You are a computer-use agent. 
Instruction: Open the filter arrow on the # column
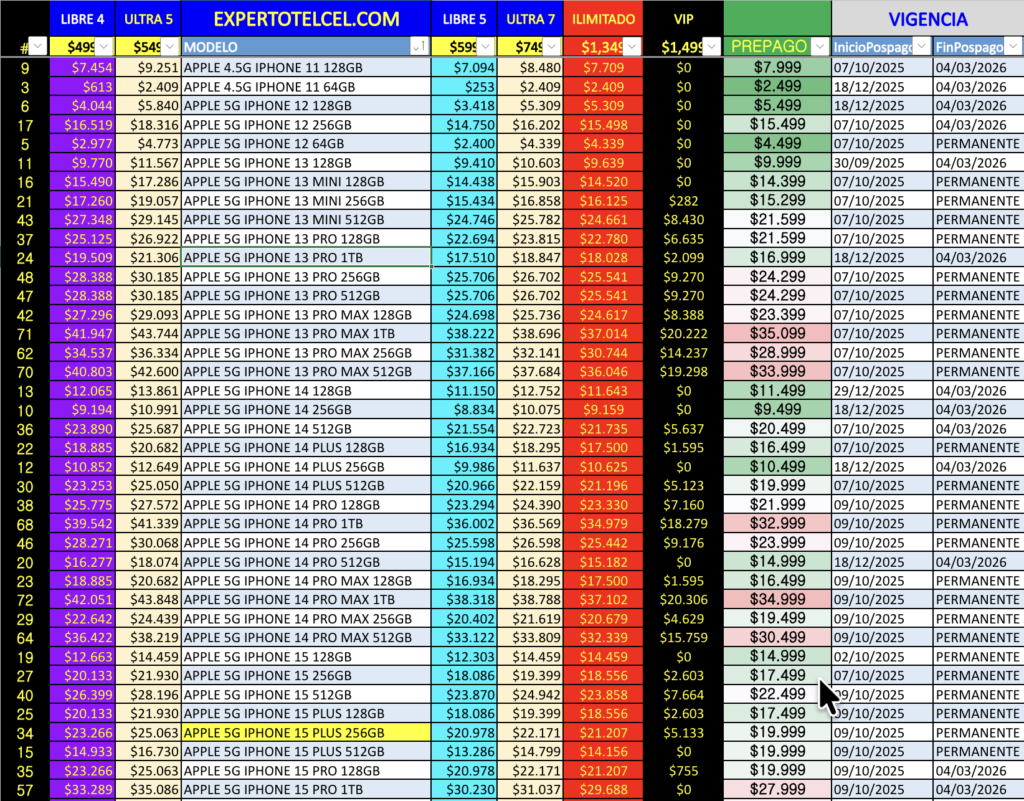pos(38,46)
